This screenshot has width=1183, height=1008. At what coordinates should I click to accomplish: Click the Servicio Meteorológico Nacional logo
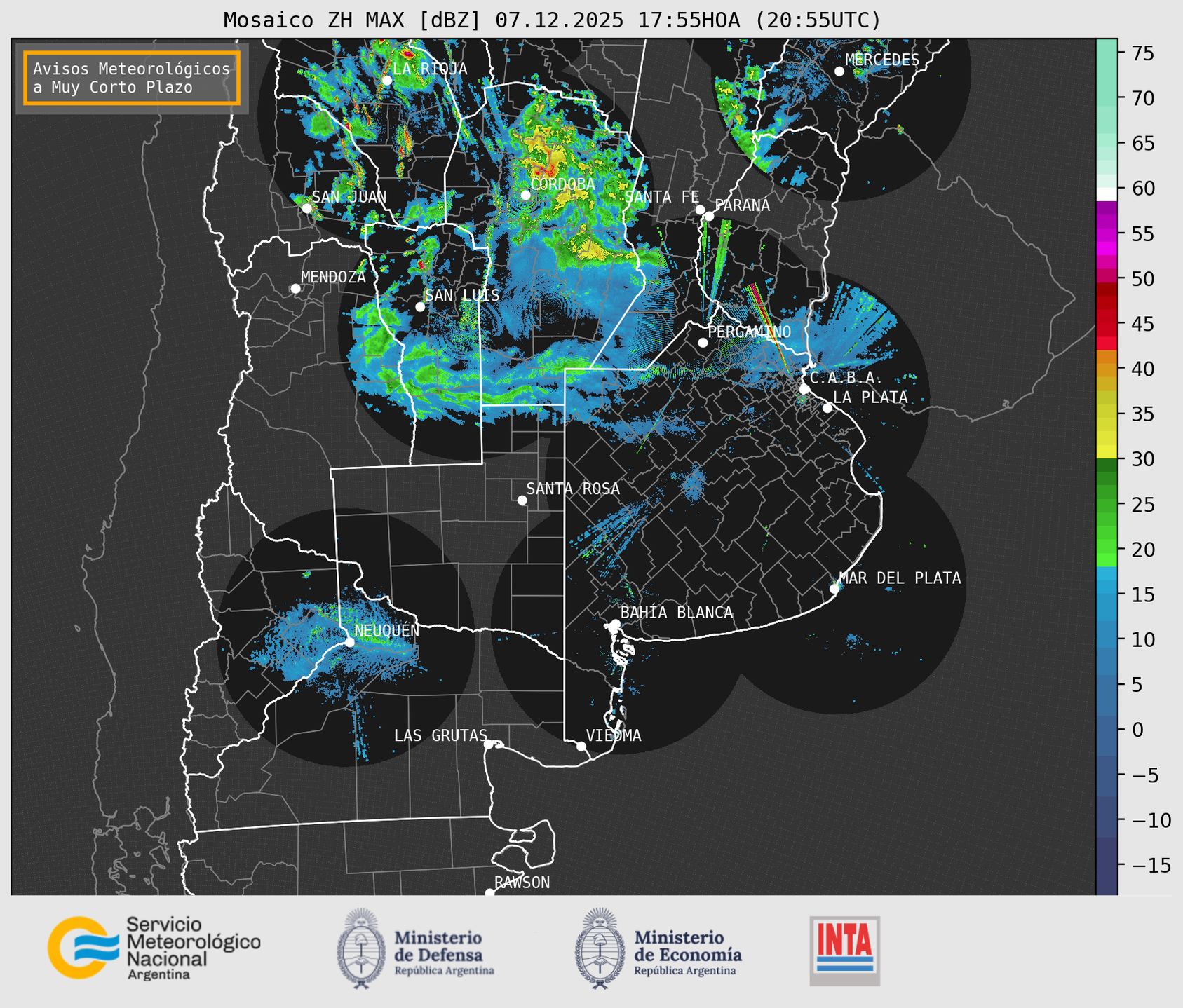point(154,948)
